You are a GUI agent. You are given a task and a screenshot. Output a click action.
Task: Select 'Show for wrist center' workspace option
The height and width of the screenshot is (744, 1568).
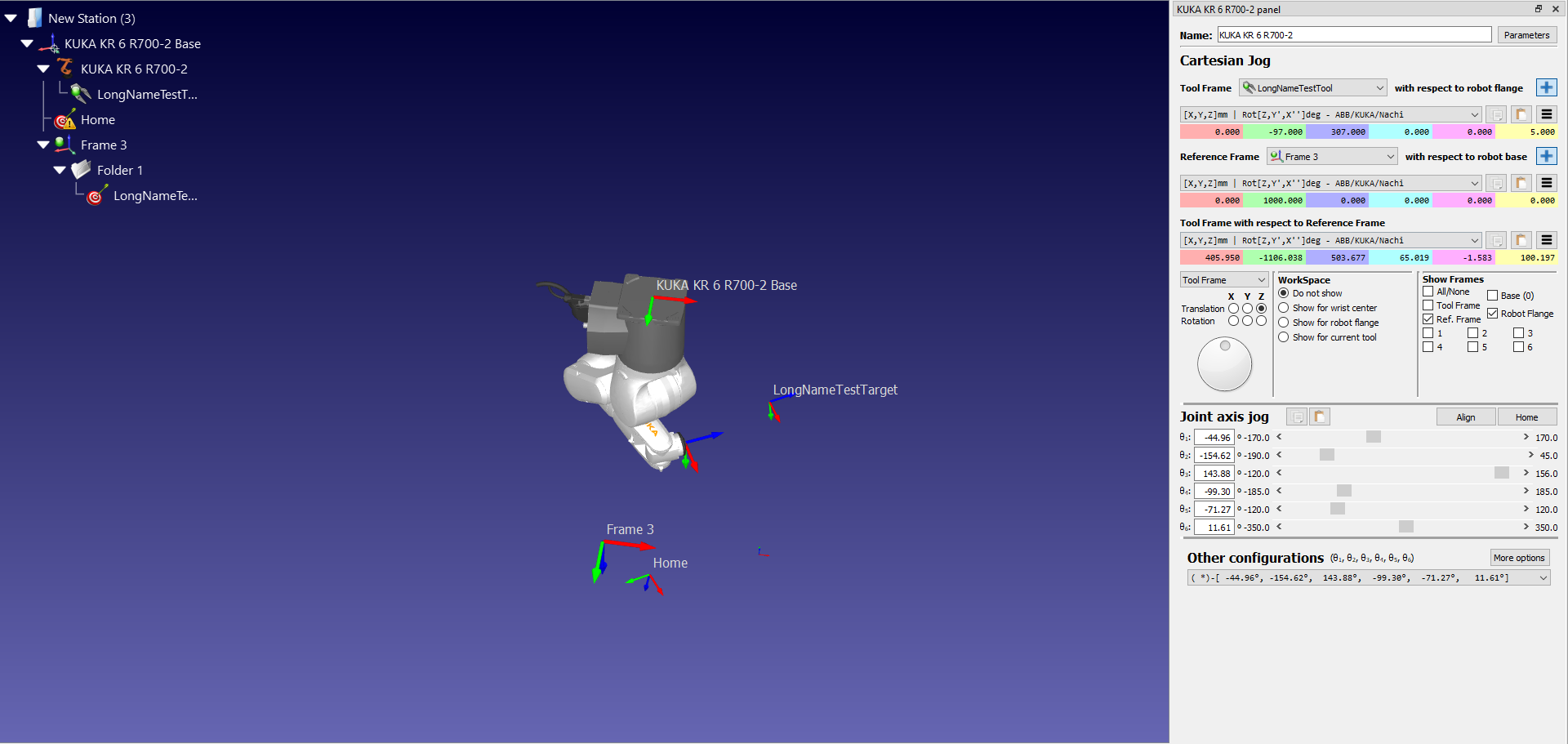tap(1284, 308)
